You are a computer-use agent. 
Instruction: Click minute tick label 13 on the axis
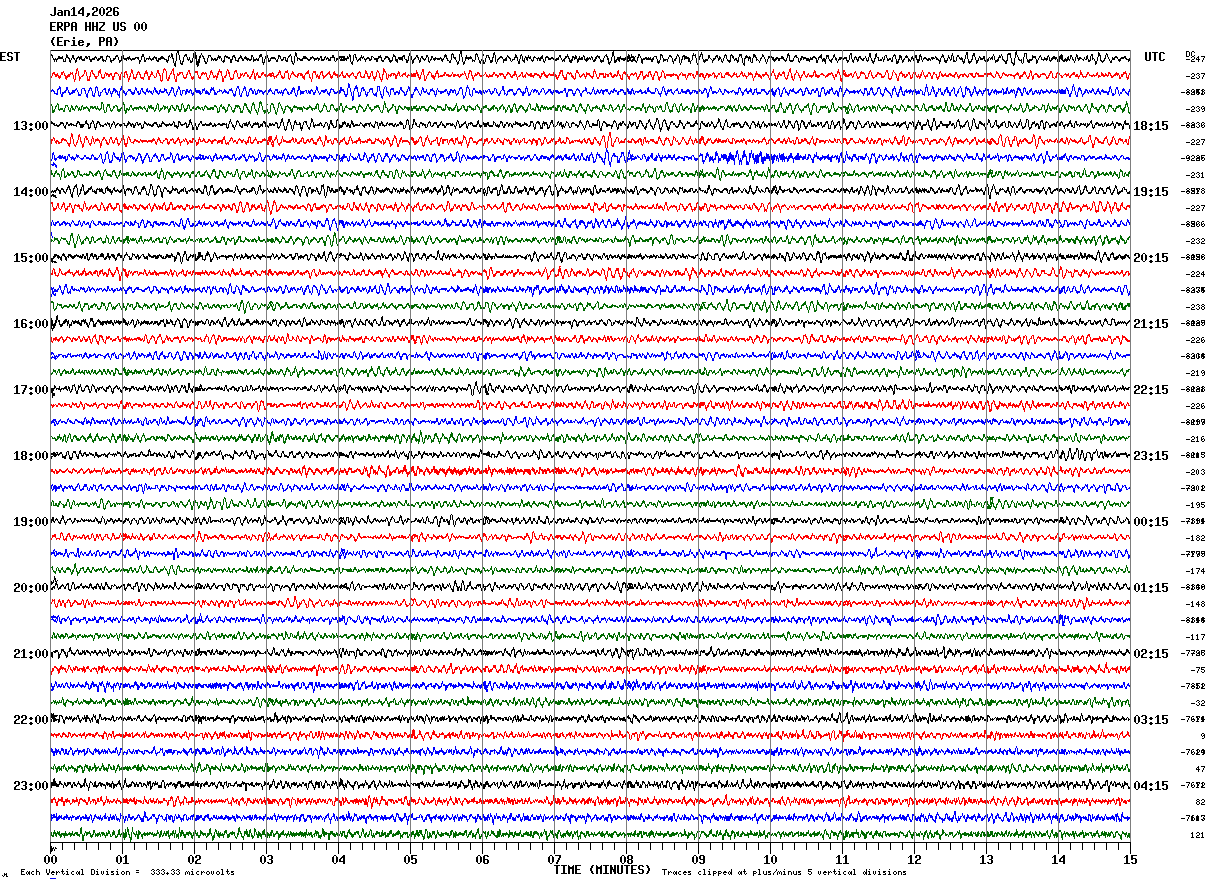tap(986, 859)
